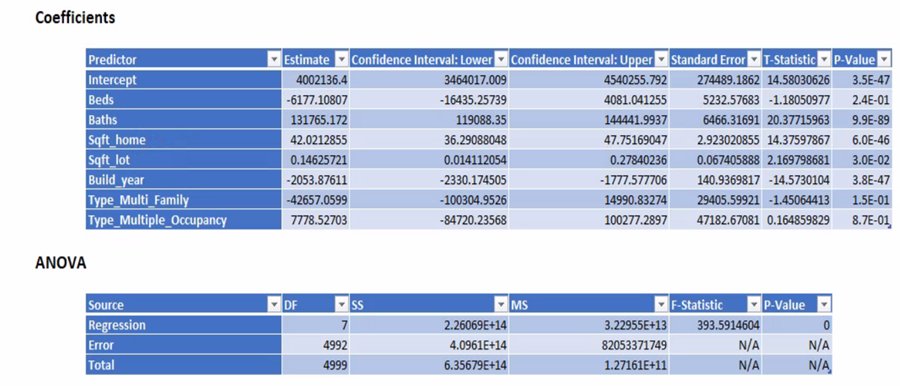
Task: Click standard error value 6466.31691
Action: [x=716, y=120]
